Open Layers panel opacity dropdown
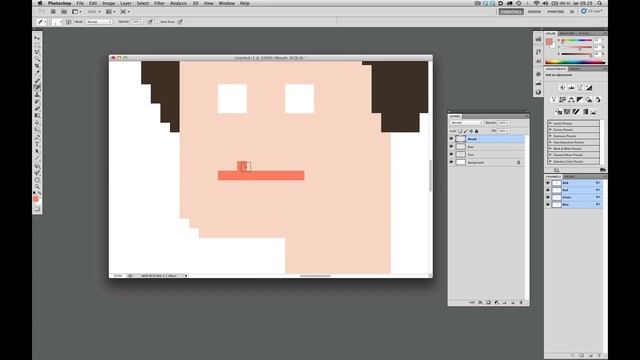This screenshot has width=640, height=360. click(x=508, y=123)
